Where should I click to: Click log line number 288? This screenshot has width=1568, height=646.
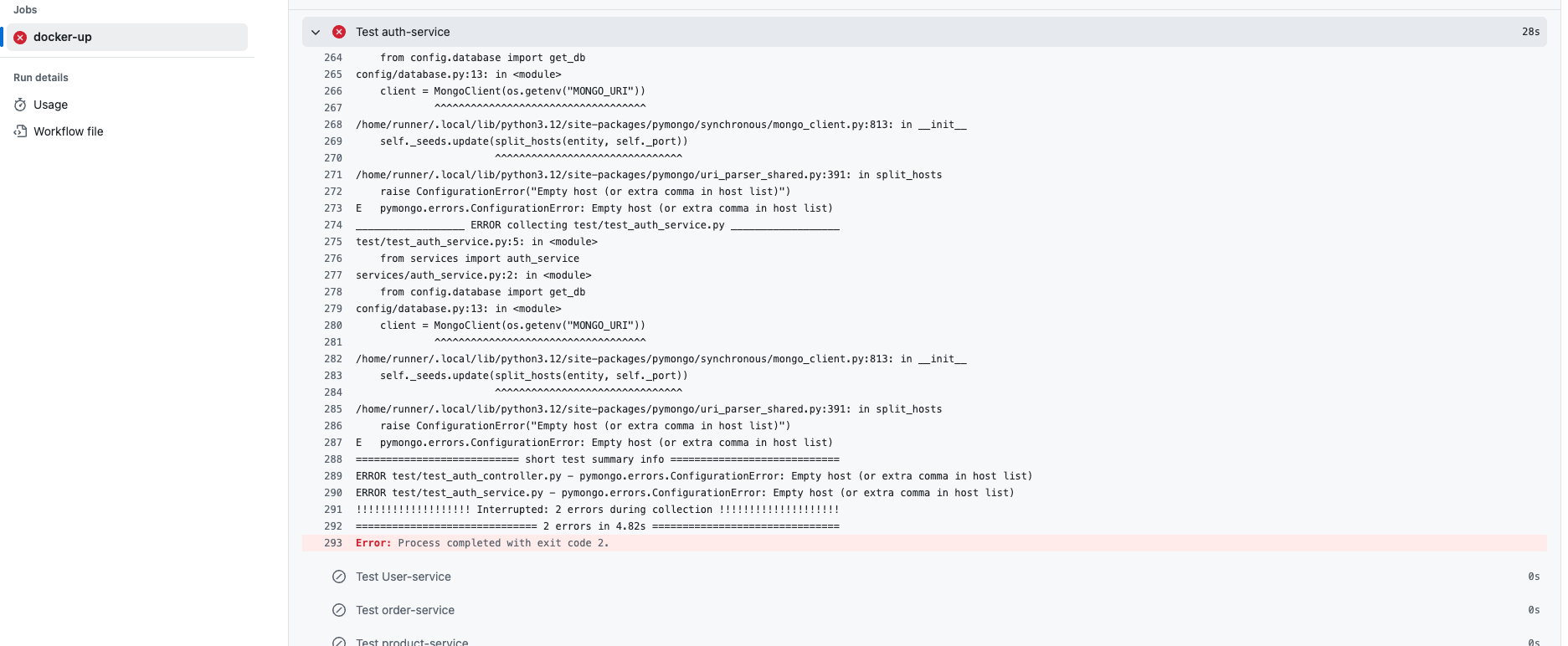click(332, 459)
